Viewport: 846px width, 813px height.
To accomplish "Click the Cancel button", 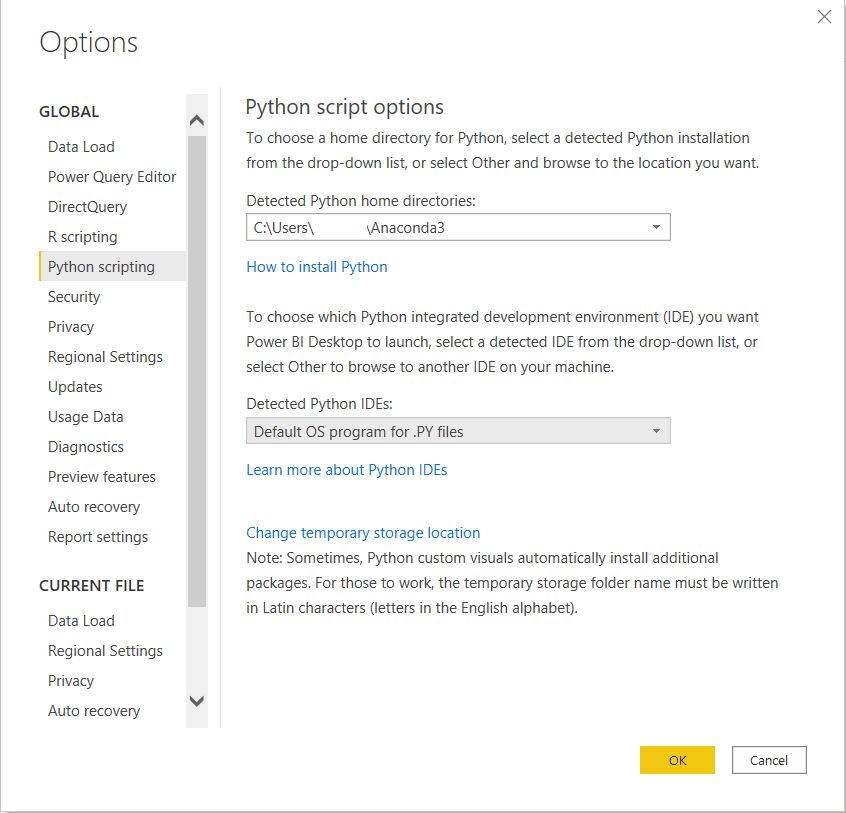I will [x=769, y=760].
